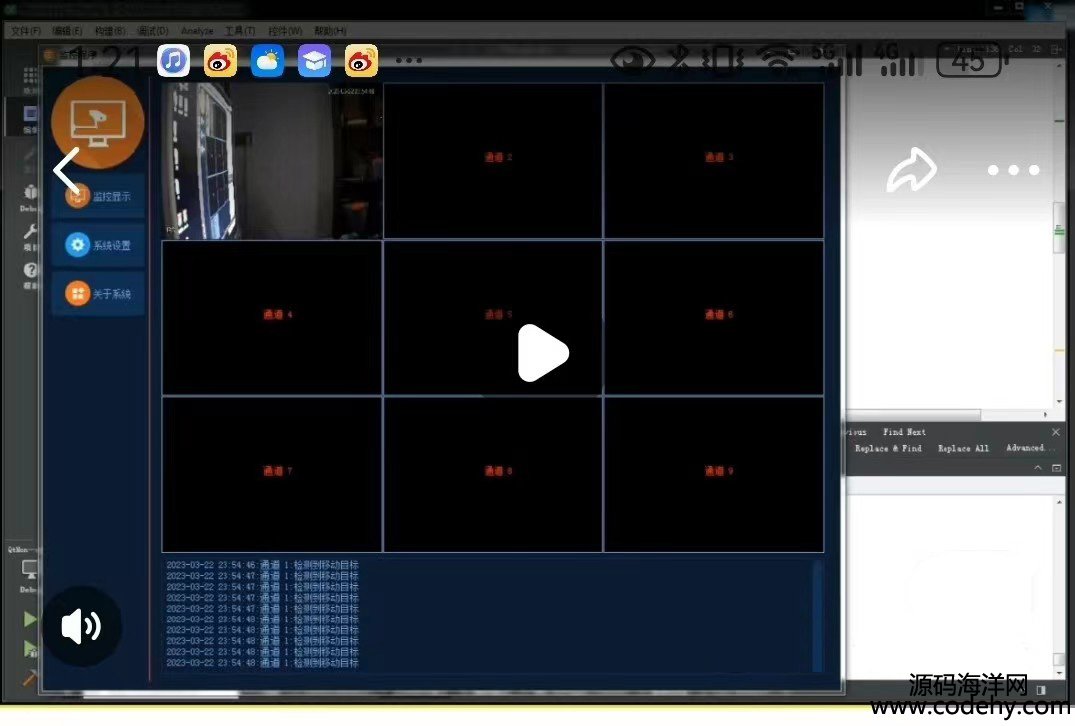Image resolution: width=1075 pixels, height=726 pixels.
Task: Open the 关于系统 about system page
Action: (x=98, y=293)
